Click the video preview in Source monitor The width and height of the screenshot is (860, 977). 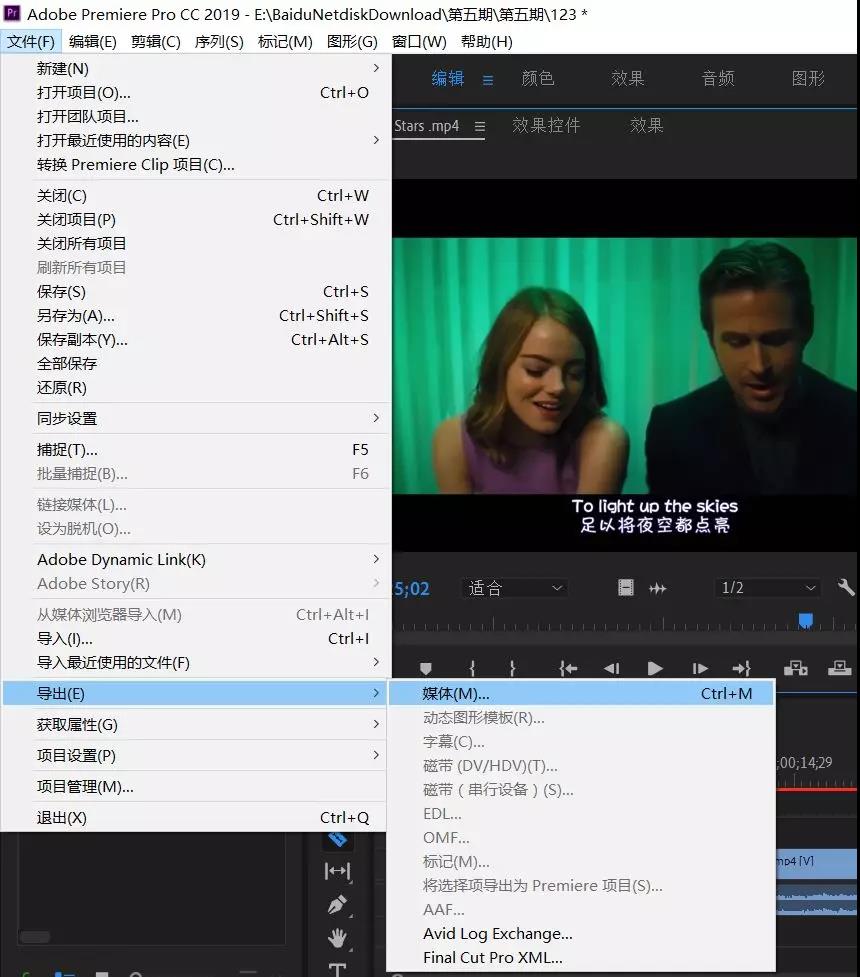pyautogui.click(x=624, y=366)
